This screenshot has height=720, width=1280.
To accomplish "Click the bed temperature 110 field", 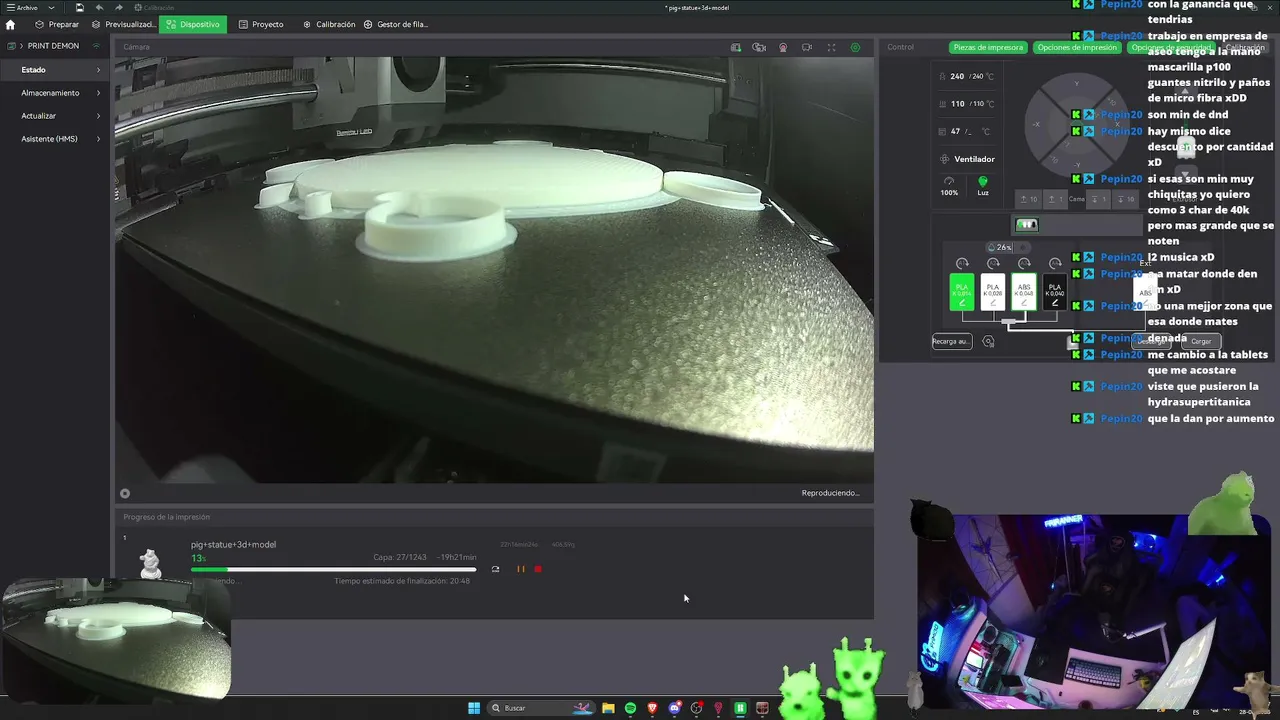I will (967, 104).
